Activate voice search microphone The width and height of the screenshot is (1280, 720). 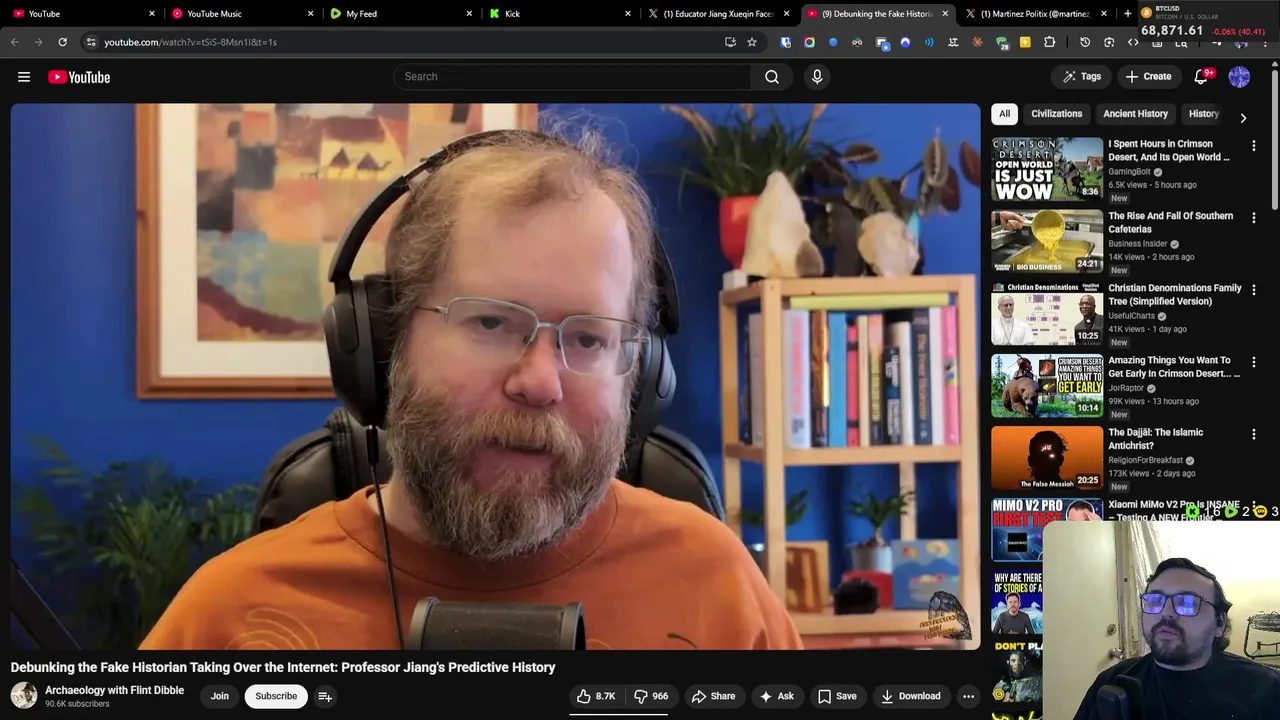[x=817, y=77]
